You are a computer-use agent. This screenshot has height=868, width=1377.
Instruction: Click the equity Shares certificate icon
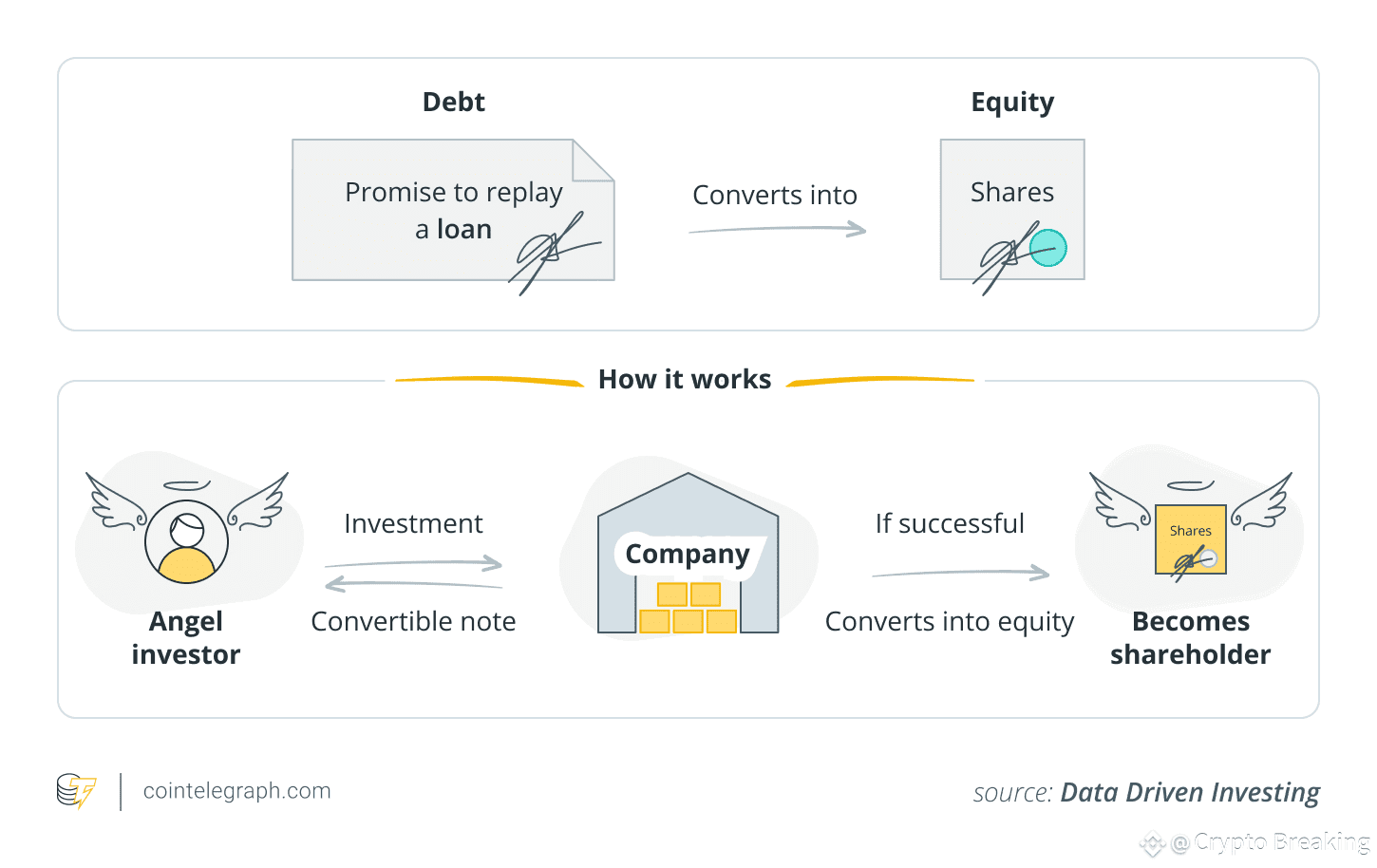click(1011, 210)
